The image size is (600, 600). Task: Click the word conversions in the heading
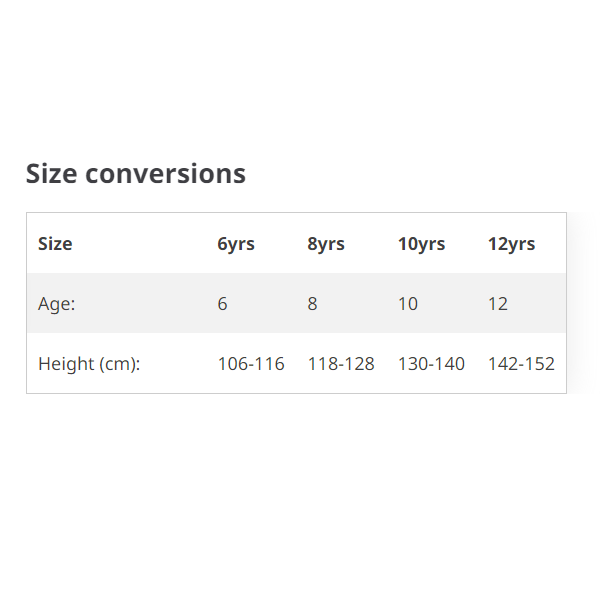(165, 173)
